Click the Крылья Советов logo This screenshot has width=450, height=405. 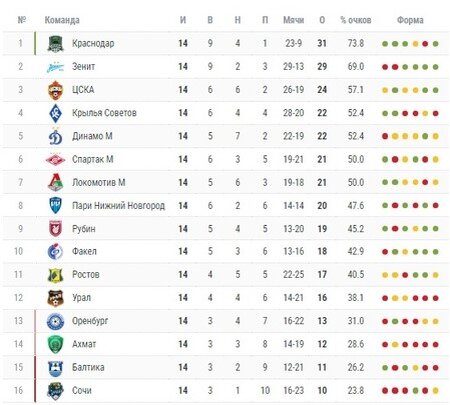[55, 113]
